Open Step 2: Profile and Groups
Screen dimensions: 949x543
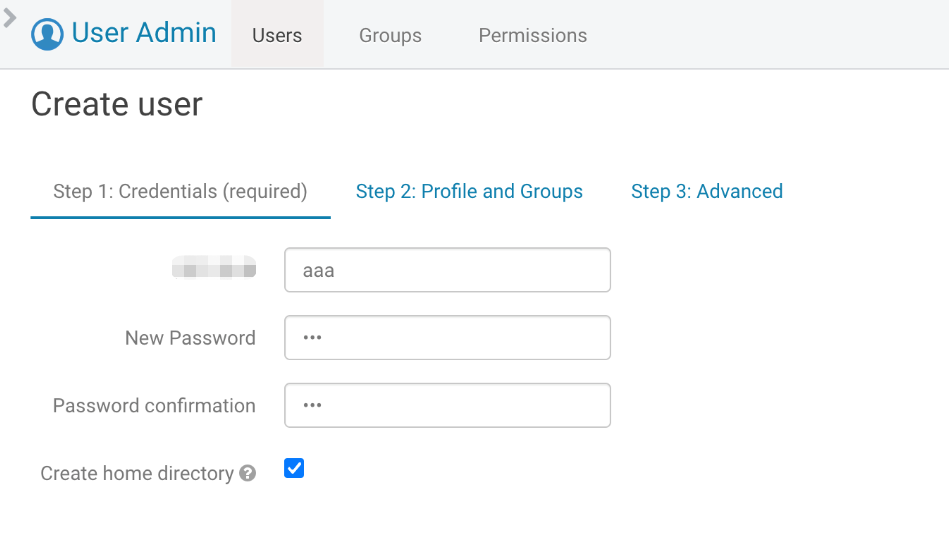click(469, 191)
